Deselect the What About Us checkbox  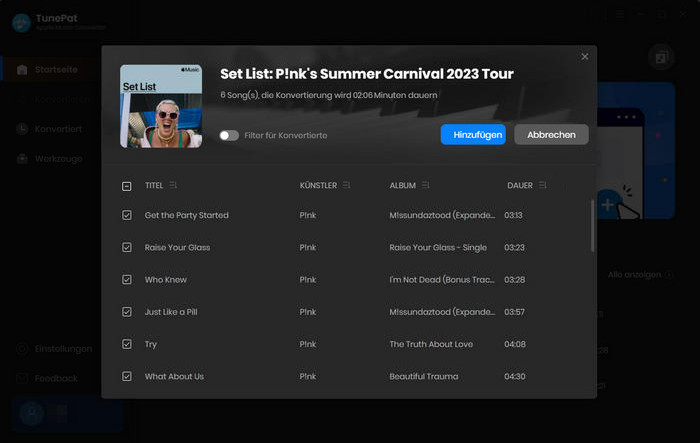click(x=127, y=376)
